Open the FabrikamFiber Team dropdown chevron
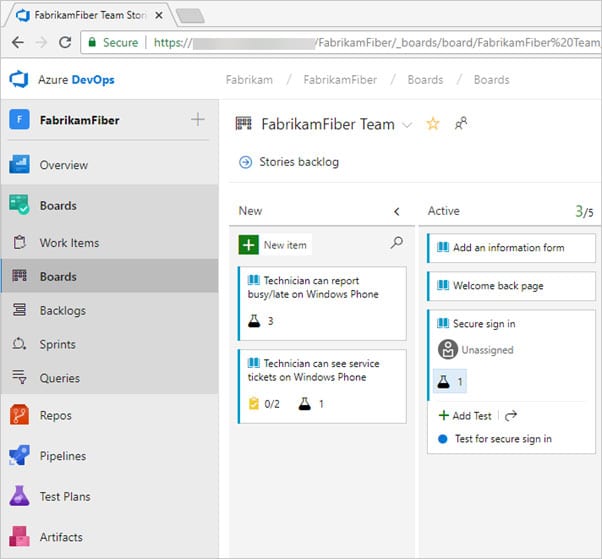Screen dimensions: 602x559 point(407,125)
